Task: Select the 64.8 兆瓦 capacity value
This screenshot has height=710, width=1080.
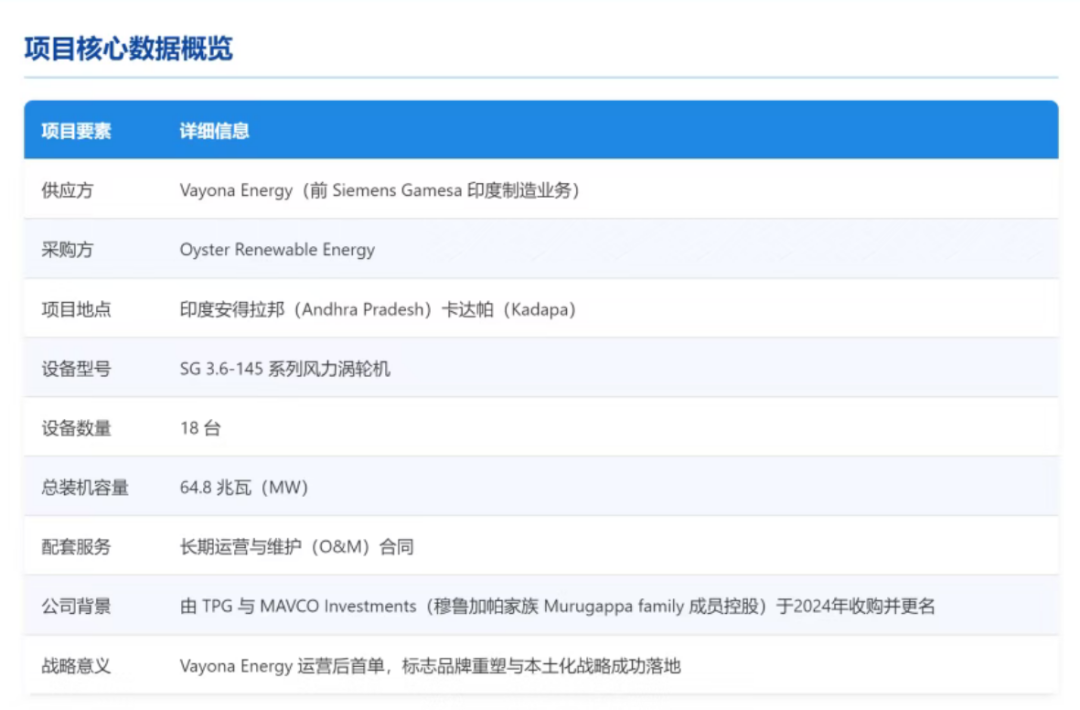Action: tap(244, 488)
